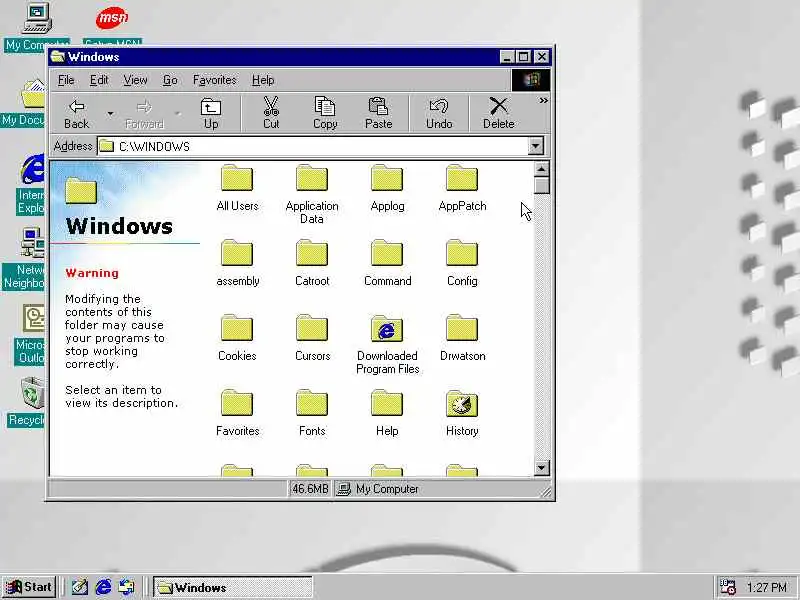Image resolution: width=800 pixels, height=600 pixels.
Task: Go up one folder level
Action: (x=211, y=113)
